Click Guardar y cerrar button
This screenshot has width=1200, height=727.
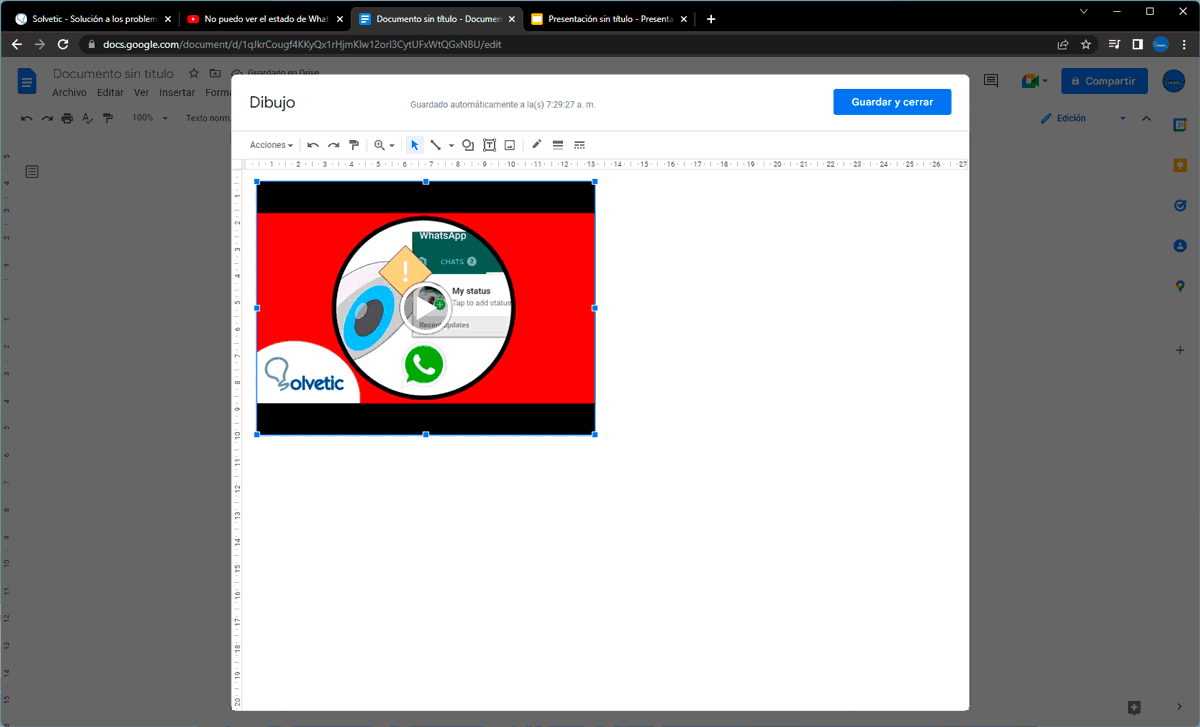(x=892, y=102)
